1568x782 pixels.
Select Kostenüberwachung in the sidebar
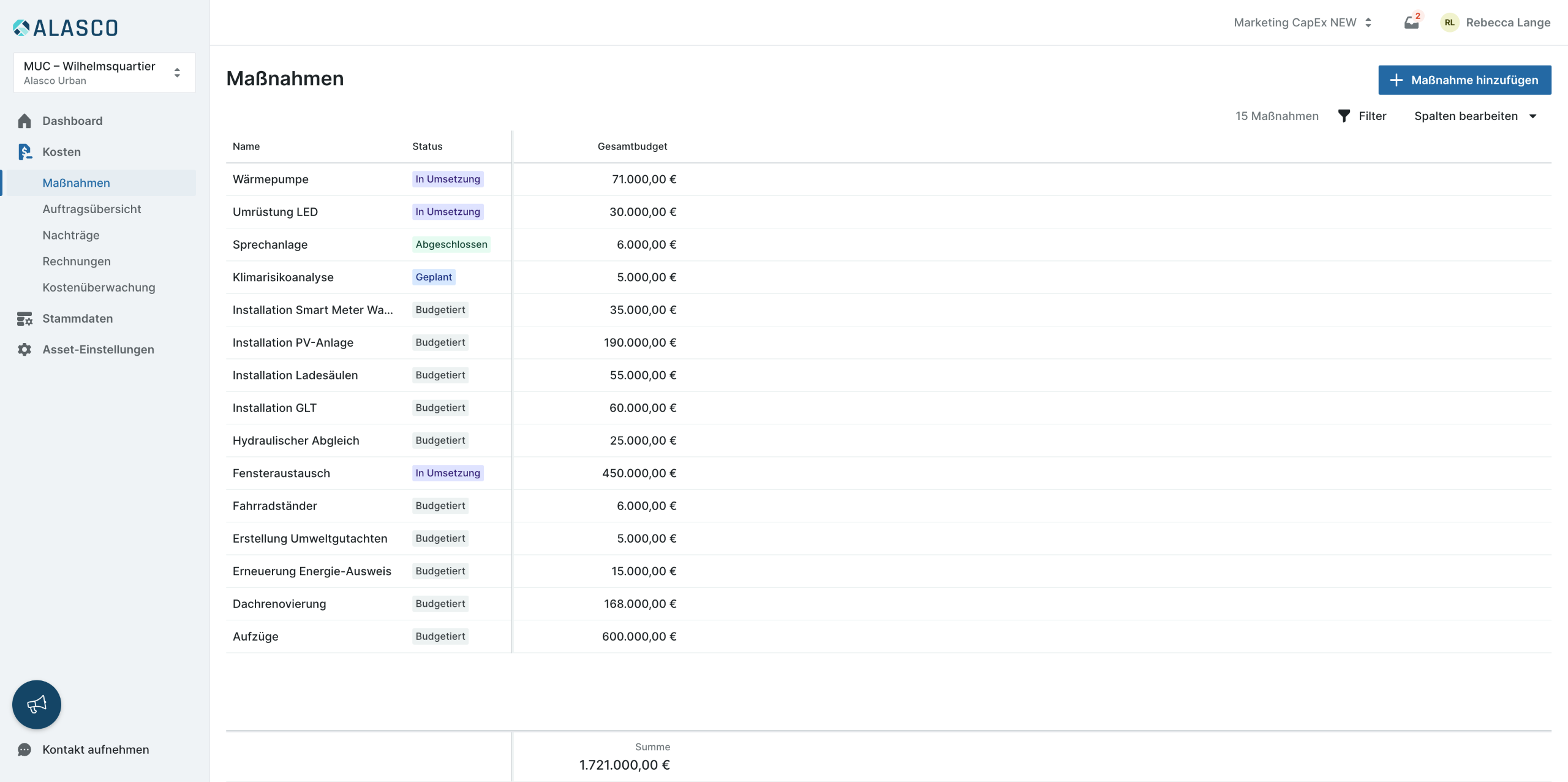click(x=99, y=287)
